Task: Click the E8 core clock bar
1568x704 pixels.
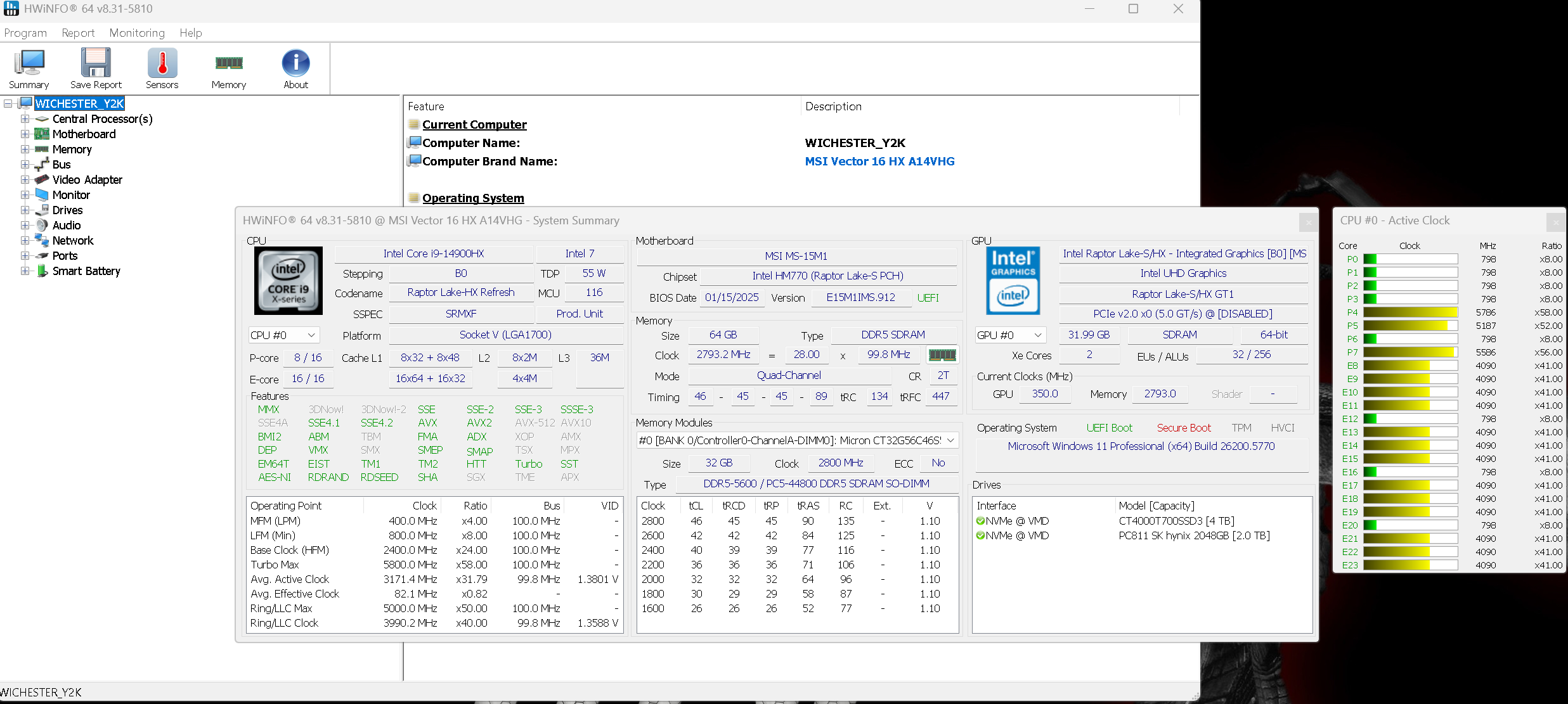Action: click(1411, 366)
